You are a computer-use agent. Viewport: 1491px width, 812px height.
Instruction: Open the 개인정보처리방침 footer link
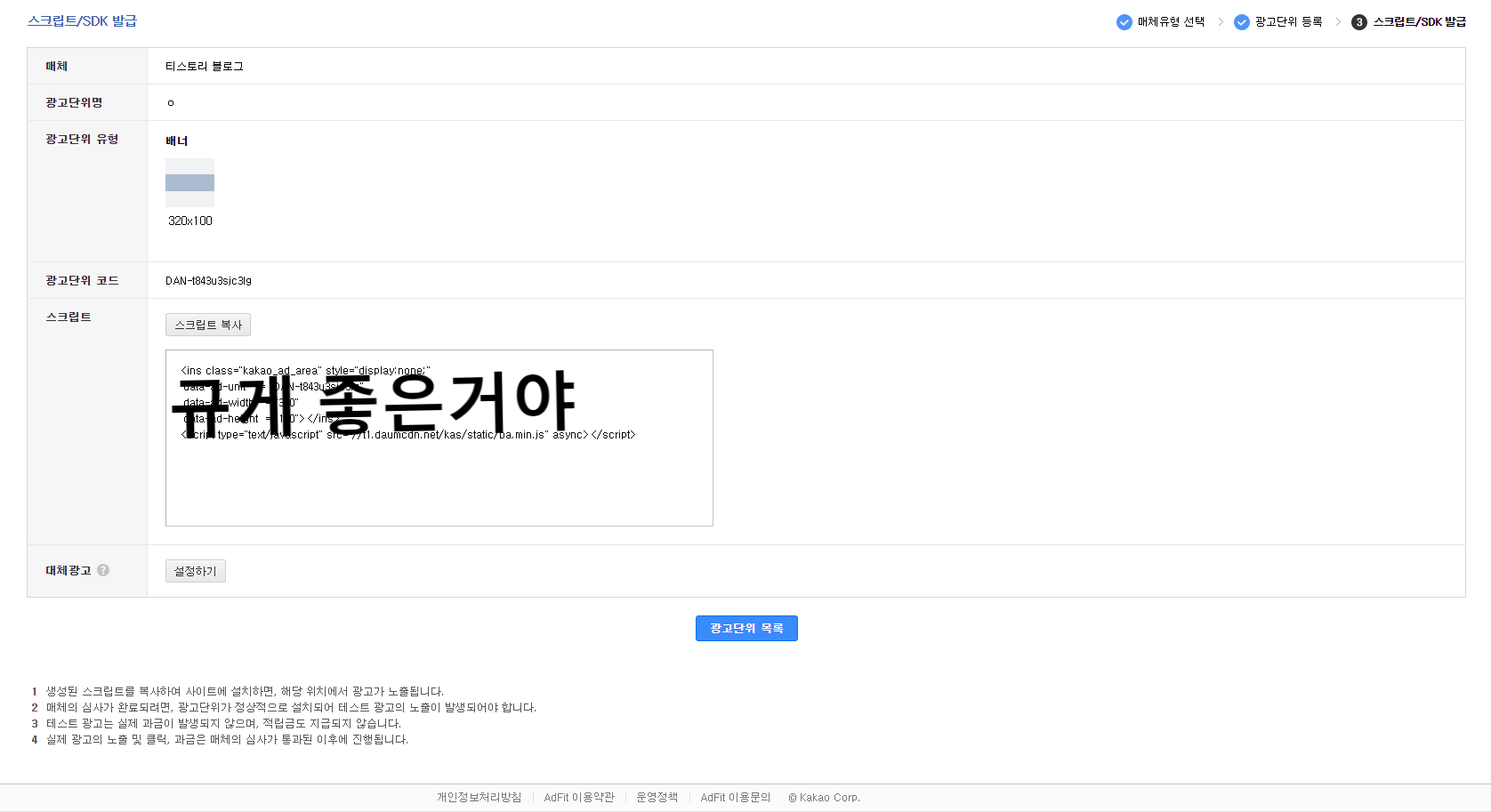(x=479, y=798)
